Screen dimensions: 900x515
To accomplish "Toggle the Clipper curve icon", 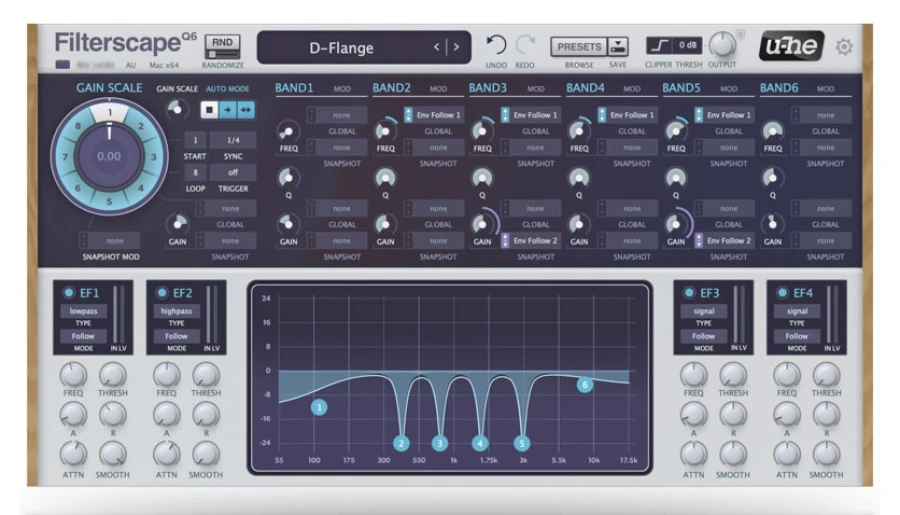I will [660, 45].
